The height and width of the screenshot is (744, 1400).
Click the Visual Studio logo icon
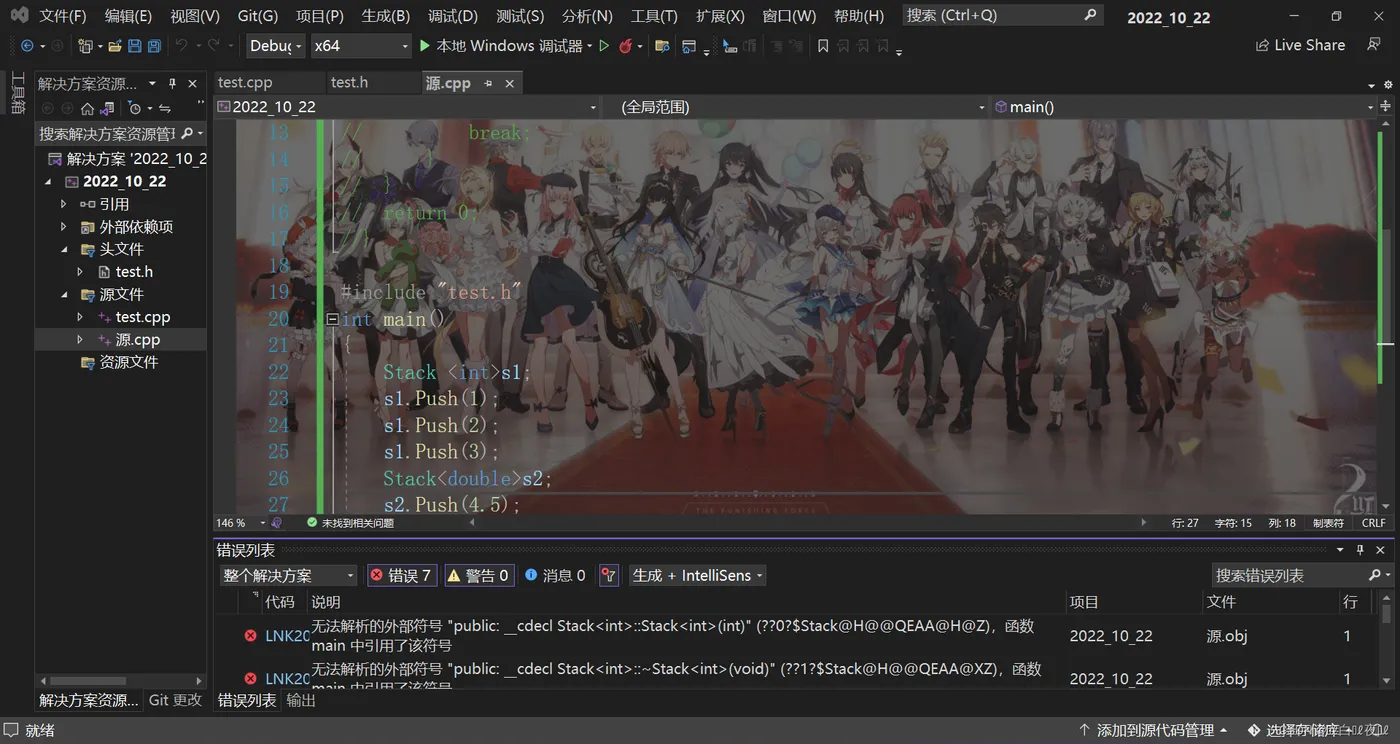pyautogui.click(x=19, y=16)
